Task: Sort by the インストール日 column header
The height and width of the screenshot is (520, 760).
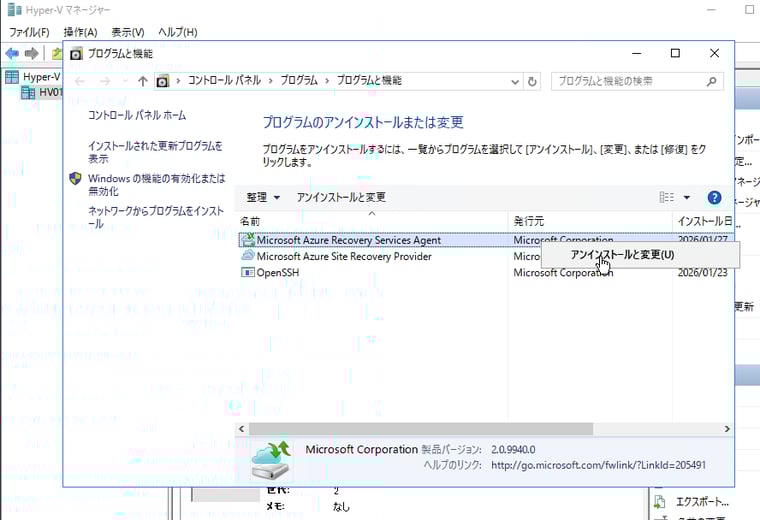Action: (x=704, y=221)
